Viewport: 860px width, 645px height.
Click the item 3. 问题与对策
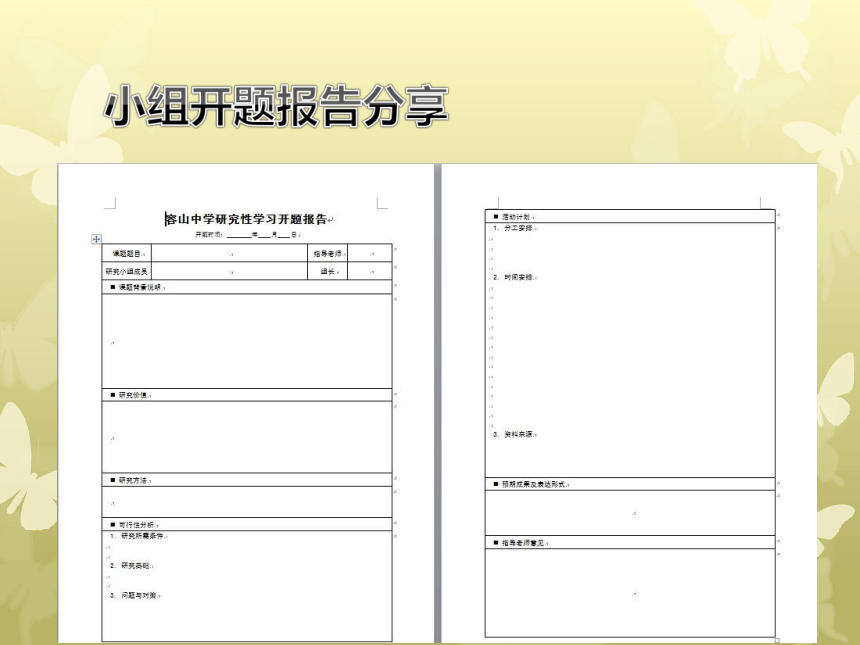134,595
